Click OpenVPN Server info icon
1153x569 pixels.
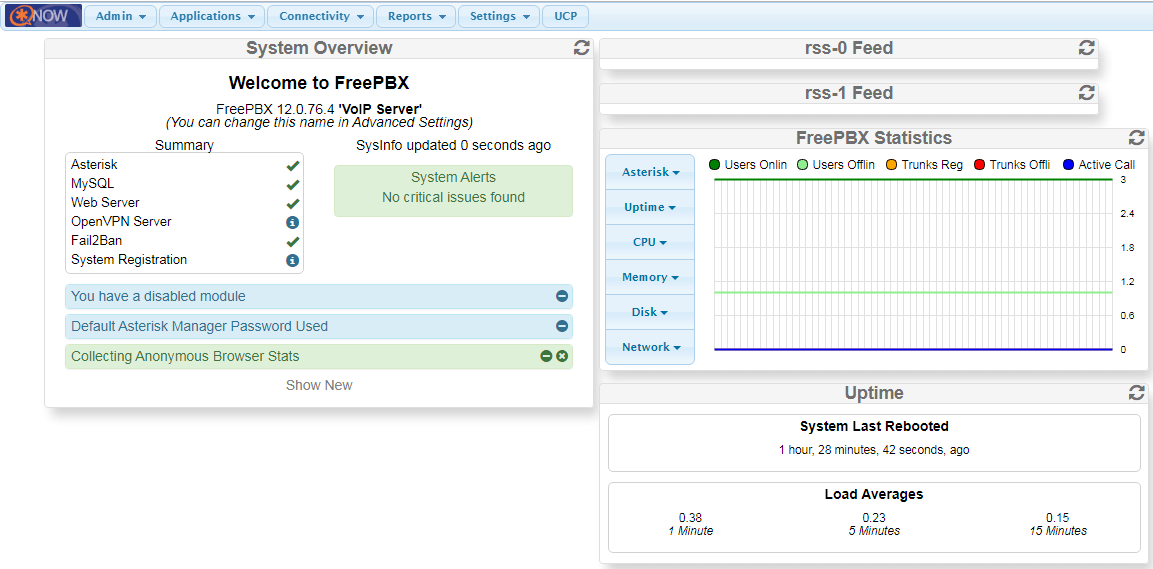pos(293,222)
